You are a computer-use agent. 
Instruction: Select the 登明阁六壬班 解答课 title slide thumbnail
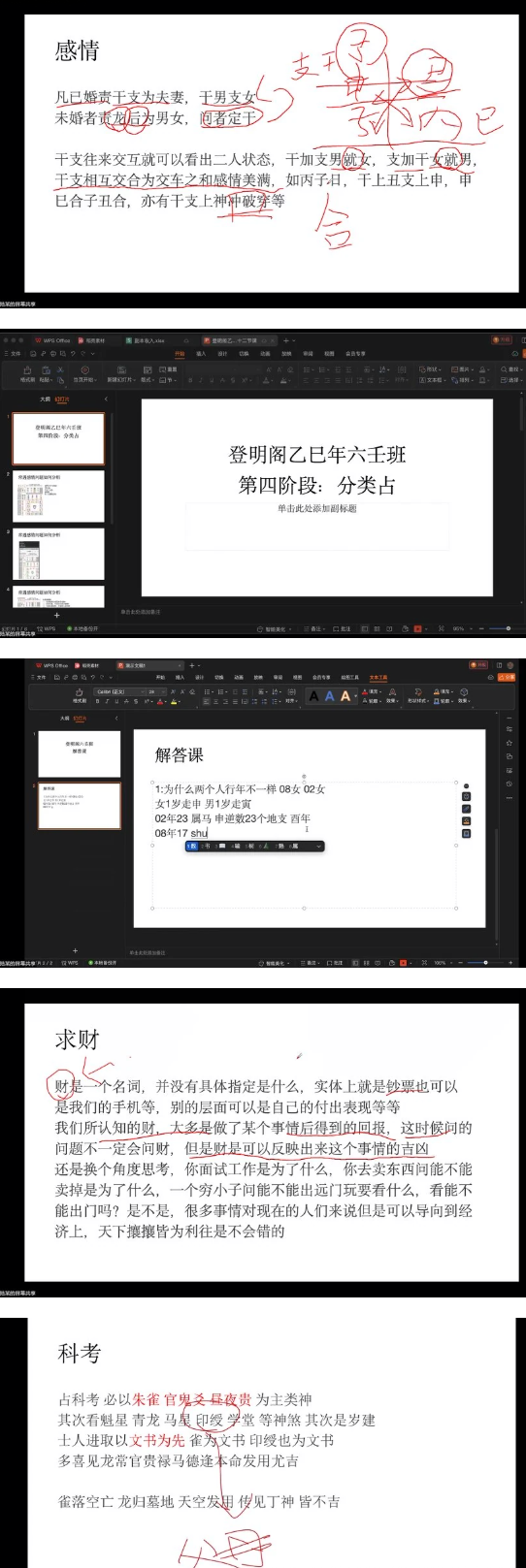79,753
